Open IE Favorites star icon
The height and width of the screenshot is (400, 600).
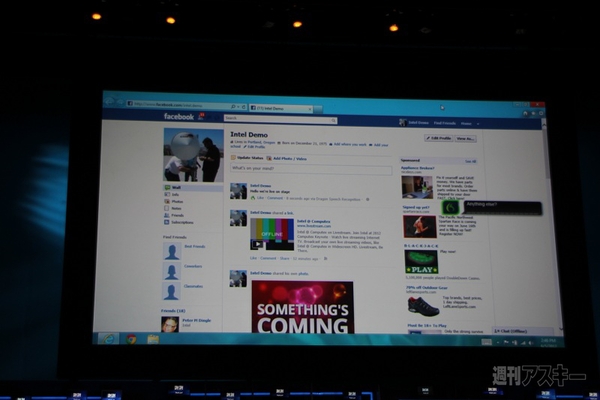[533, 113]
